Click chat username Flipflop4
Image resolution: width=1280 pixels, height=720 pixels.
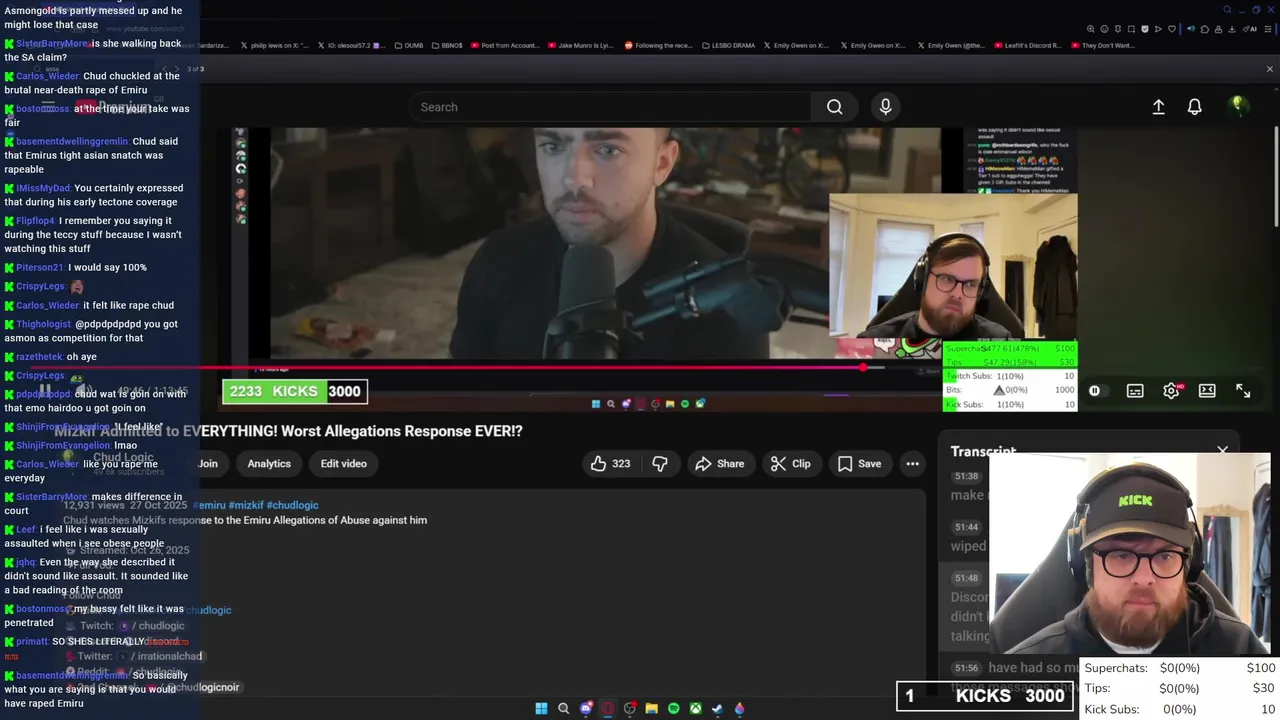click(x=35, y=221)
